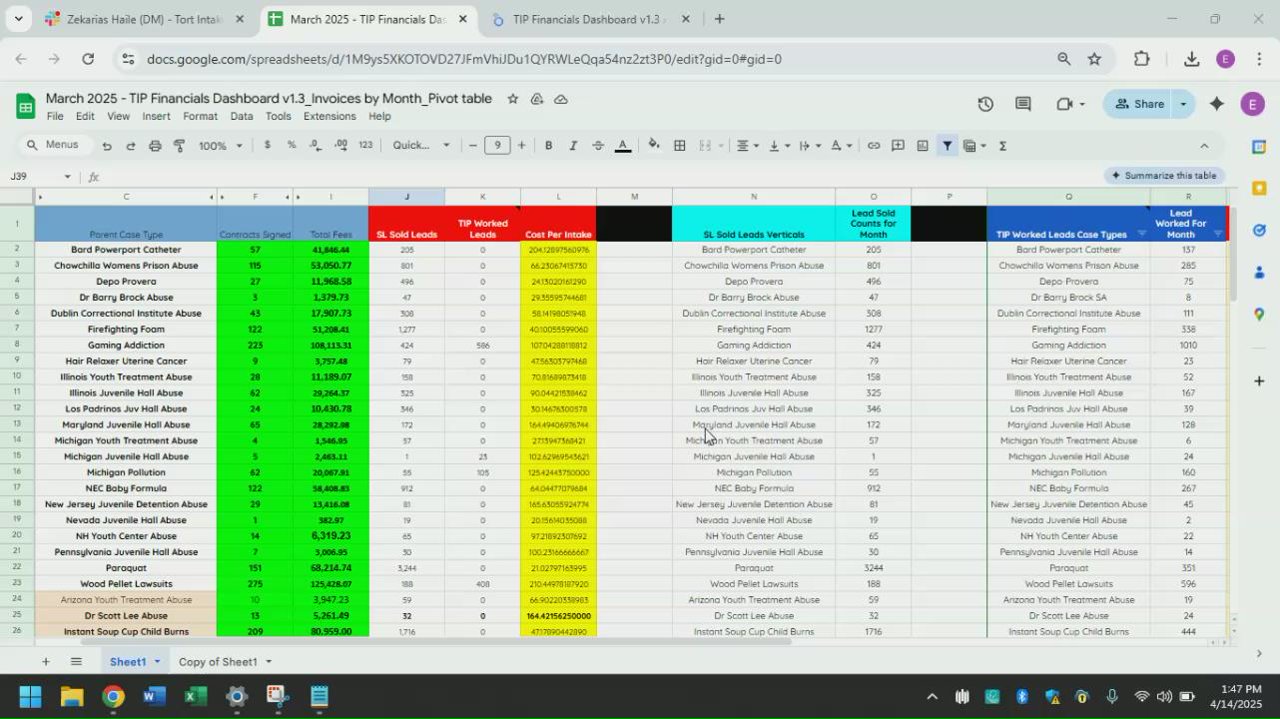
Task: Move document using the folder icon
Action: [537, 99]
